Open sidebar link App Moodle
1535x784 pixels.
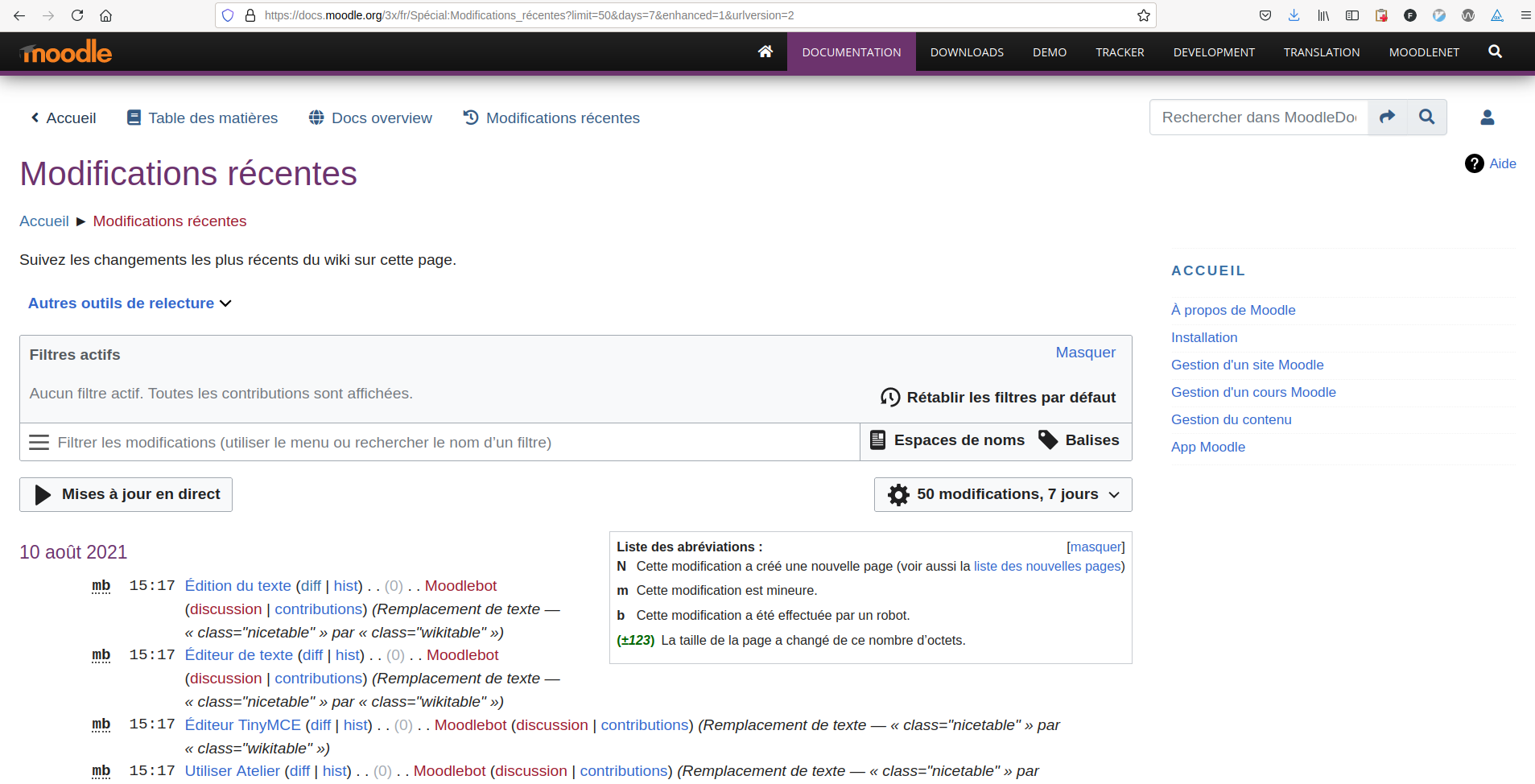click(x=1207, y=447)
